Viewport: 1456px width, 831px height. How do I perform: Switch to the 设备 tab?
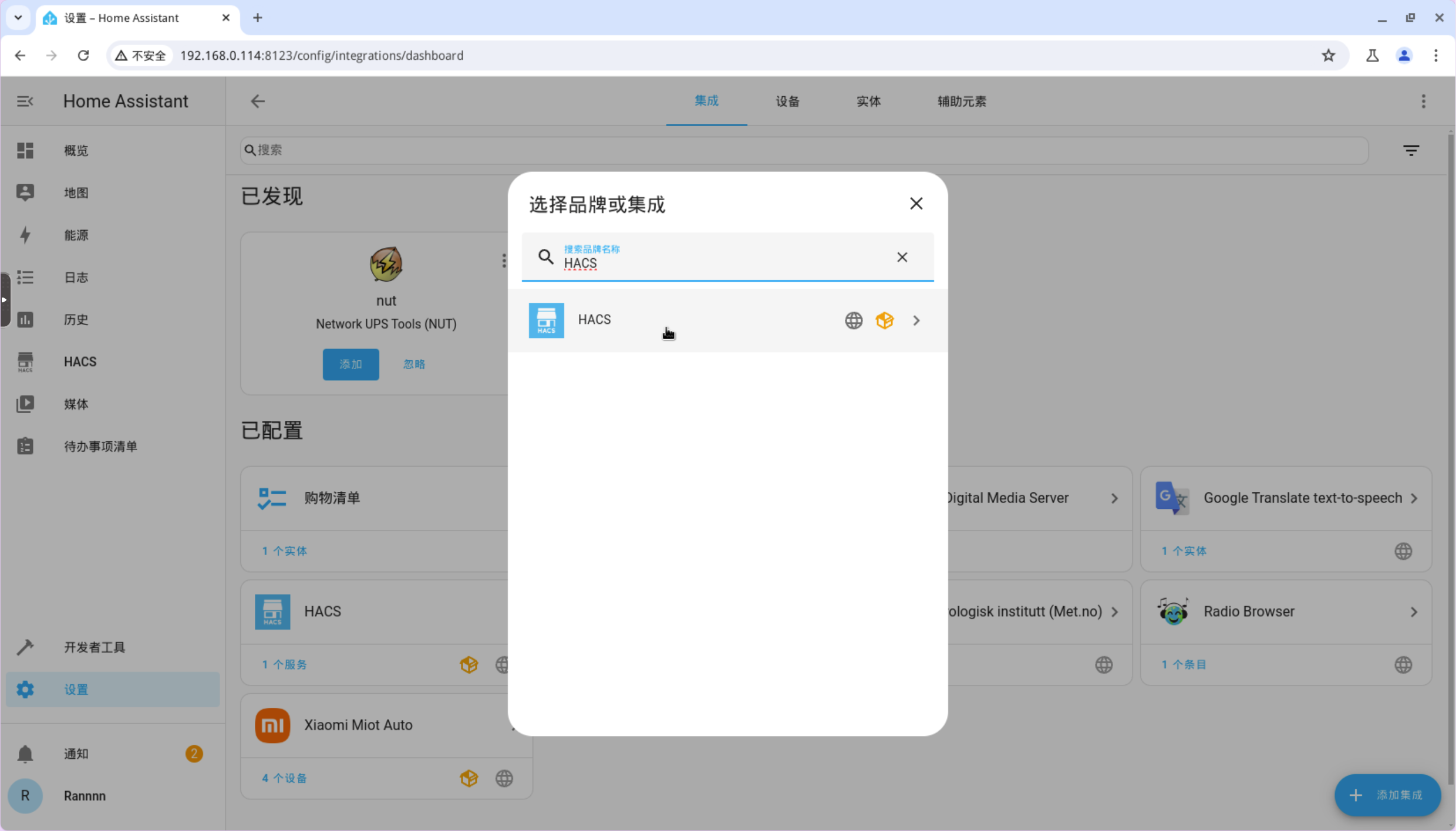[787, 101]
